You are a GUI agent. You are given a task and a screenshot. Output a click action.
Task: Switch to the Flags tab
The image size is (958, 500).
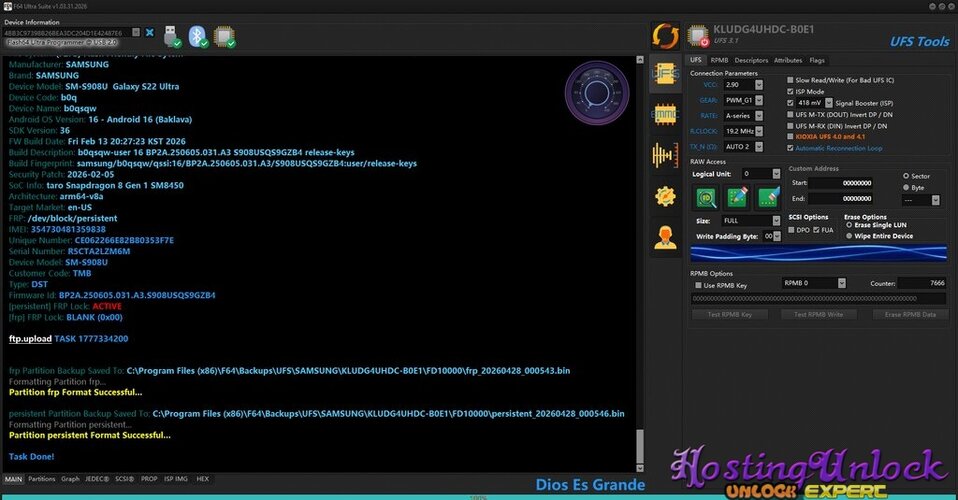[x=817, y=61]
